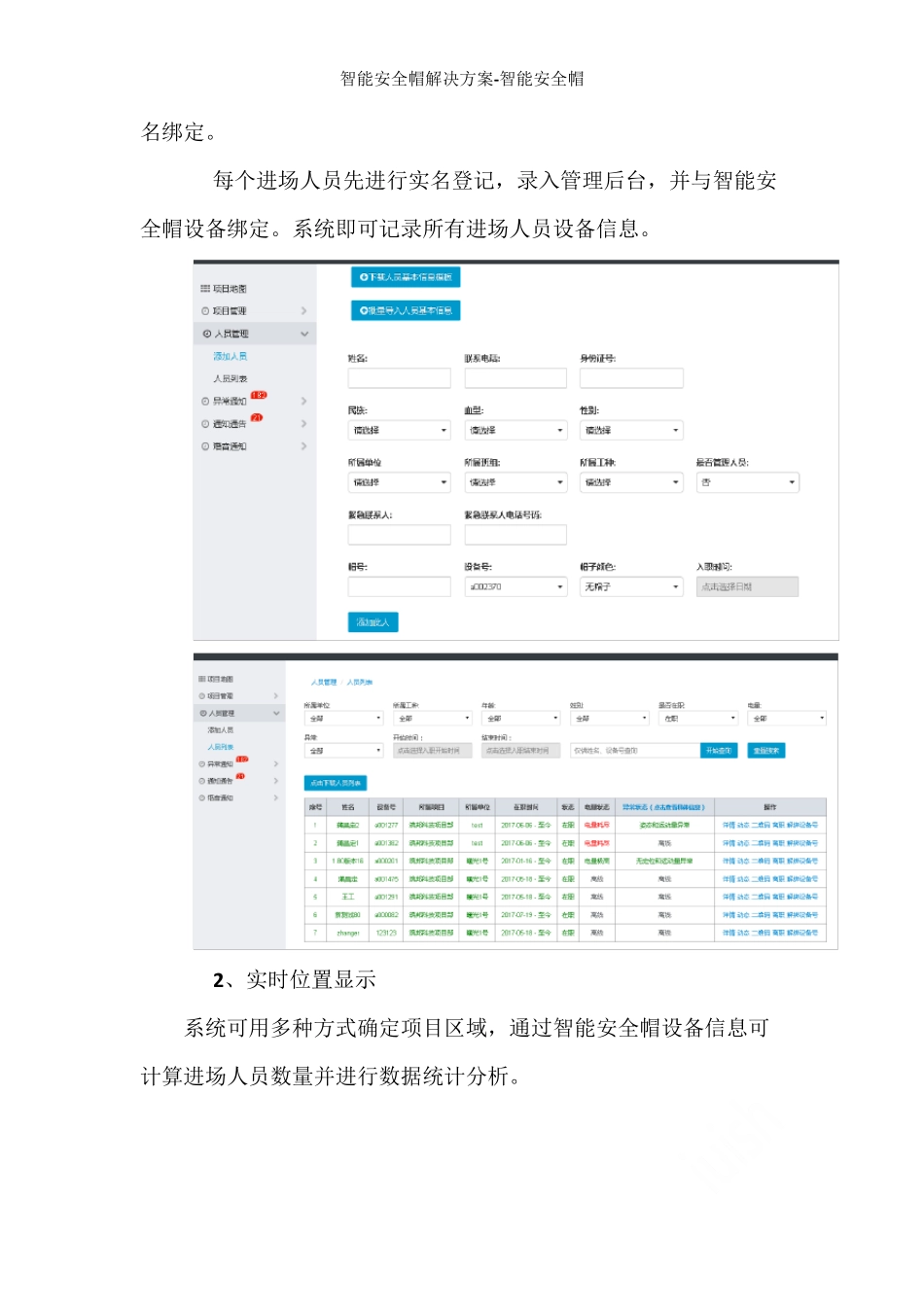This screenshot has height=1307, width=924.
Task: Select 添加人员 in the upper screenshot sidebar
Action: 231,357
